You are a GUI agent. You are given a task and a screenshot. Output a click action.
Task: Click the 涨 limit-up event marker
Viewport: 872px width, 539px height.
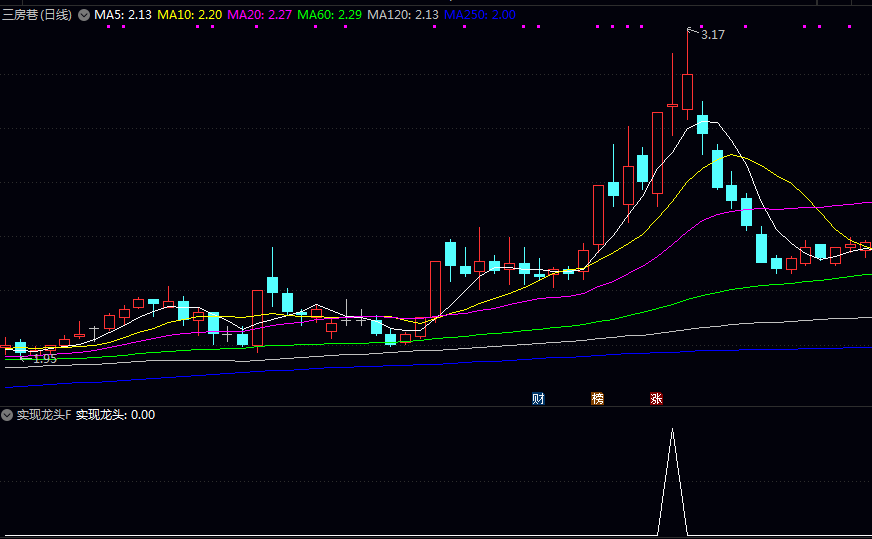click(657, 398)
